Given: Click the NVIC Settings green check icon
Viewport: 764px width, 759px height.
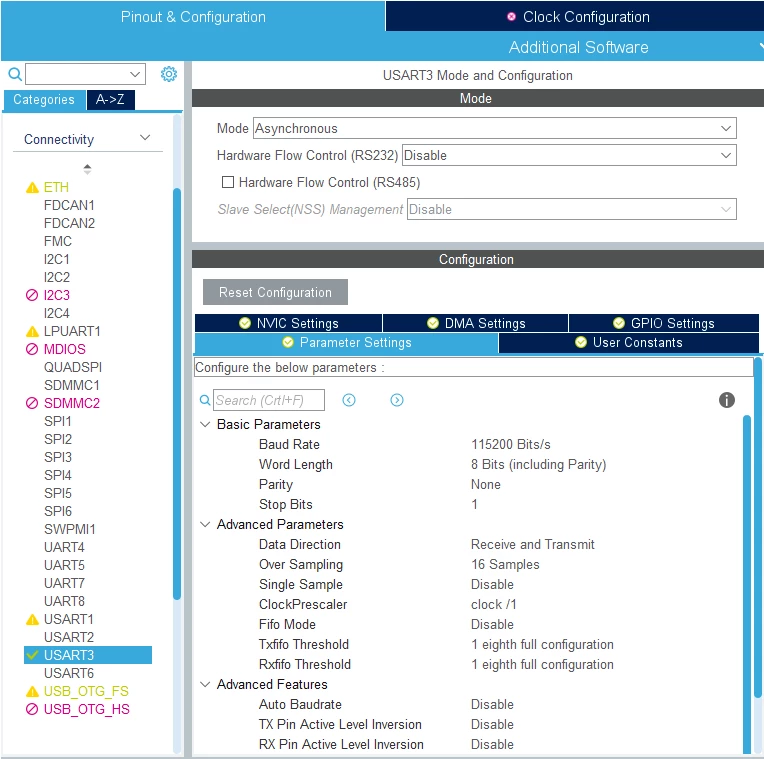Looking at the screenshot, I should [245, 323].
